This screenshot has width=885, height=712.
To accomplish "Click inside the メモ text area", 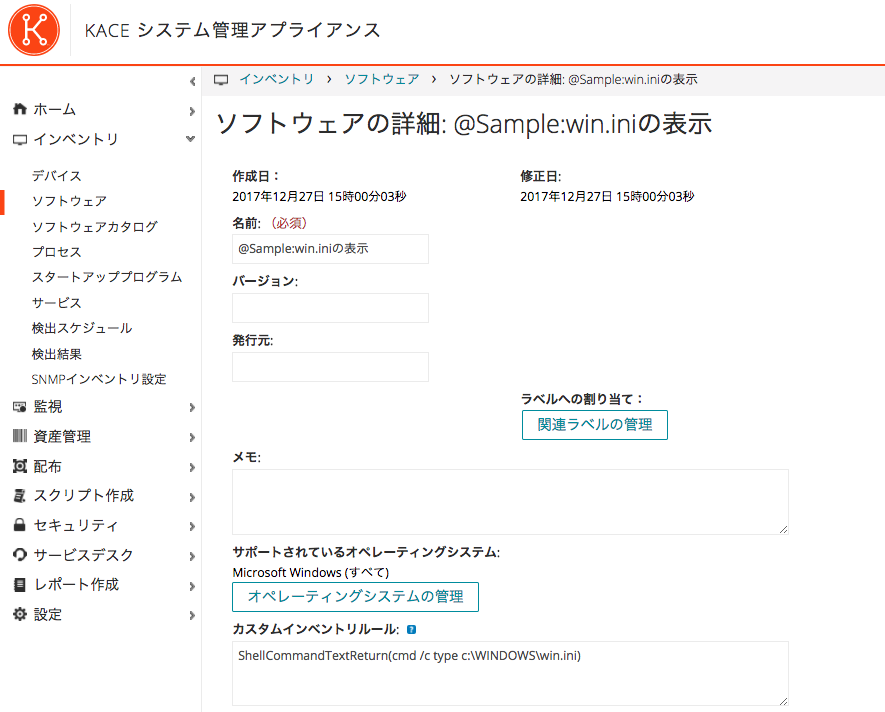I will 510,502.
